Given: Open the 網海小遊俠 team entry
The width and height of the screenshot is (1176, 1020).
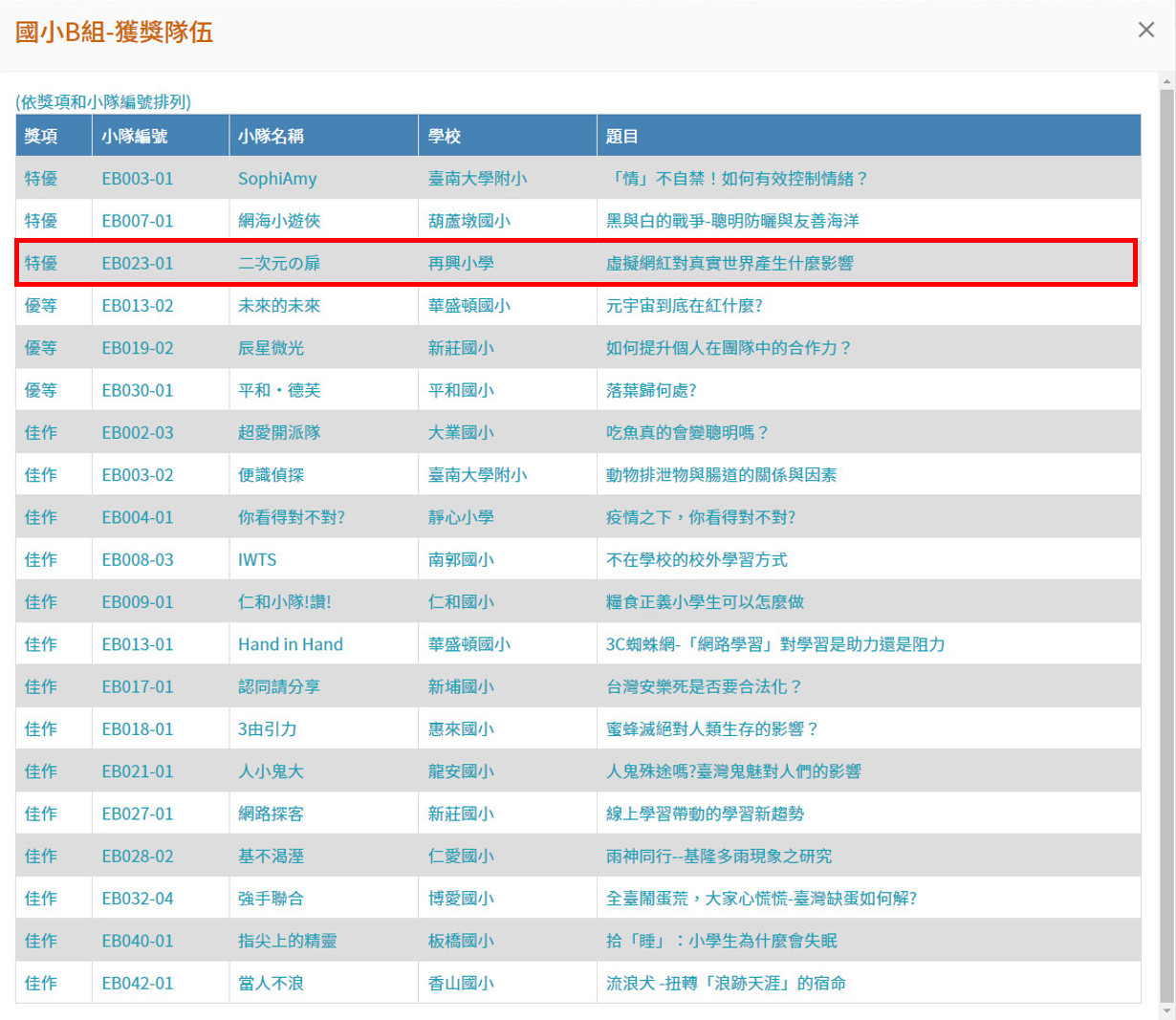Looking at the screenshot, I should tap(279, 221).
